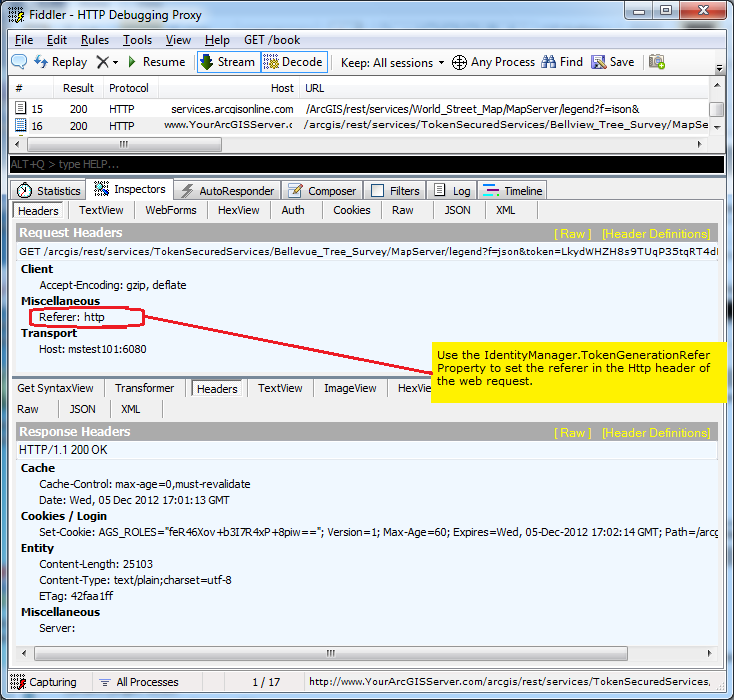Screen dimensions: 735x700
Task: Focus the QuickExec command box
Action: tap(367, 164)
